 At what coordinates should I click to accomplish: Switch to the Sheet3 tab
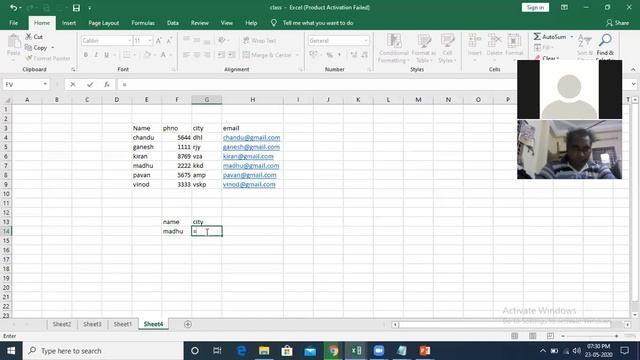point(92,324)
